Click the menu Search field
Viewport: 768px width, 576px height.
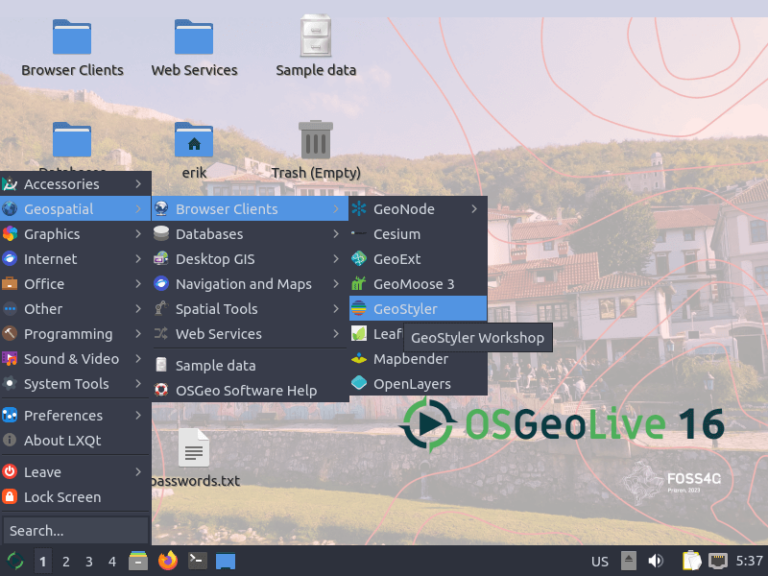pos(75,530)
